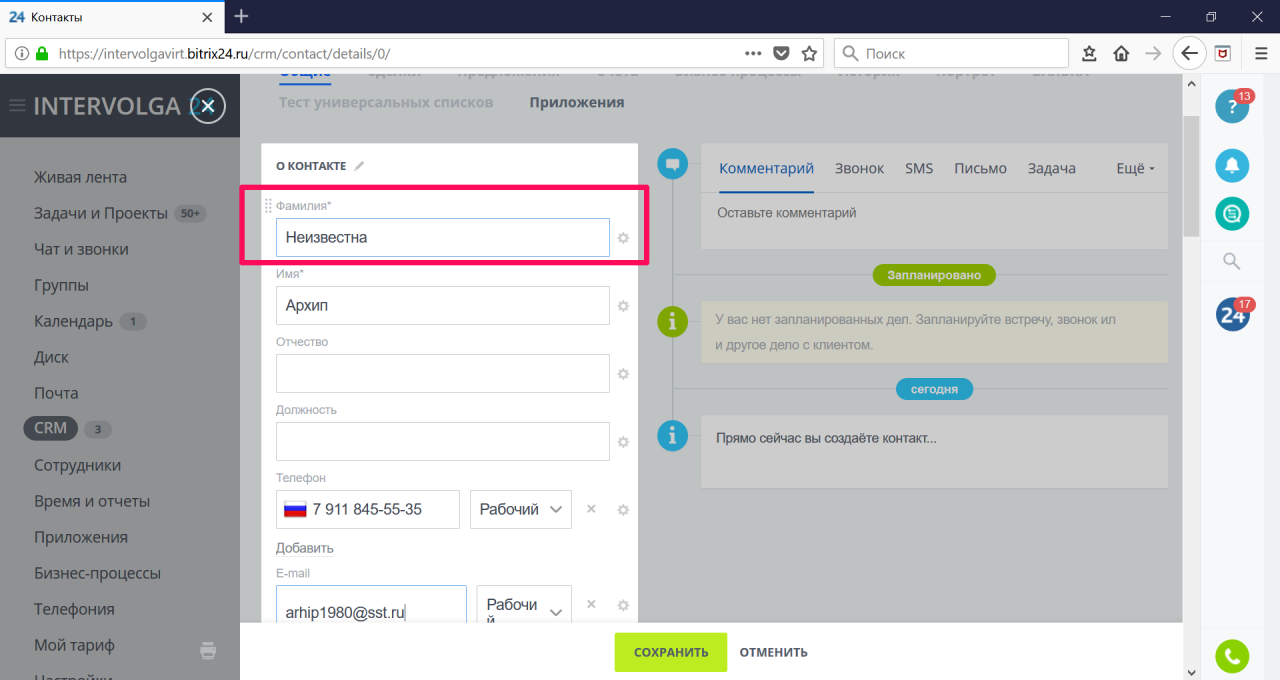
Task: Open Почта in sidebar
Action: point(56,393)
